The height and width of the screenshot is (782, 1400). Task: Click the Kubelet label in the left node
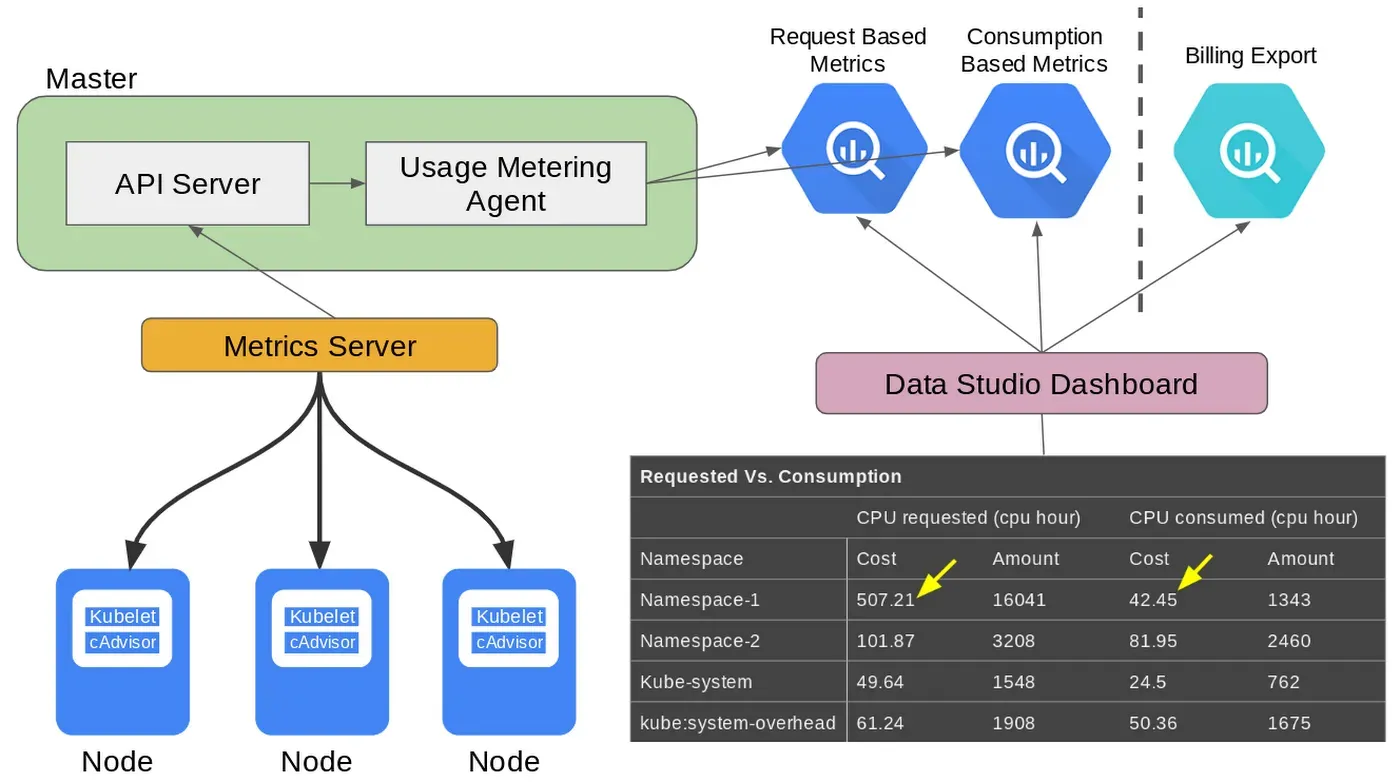(x=123, y=617)
